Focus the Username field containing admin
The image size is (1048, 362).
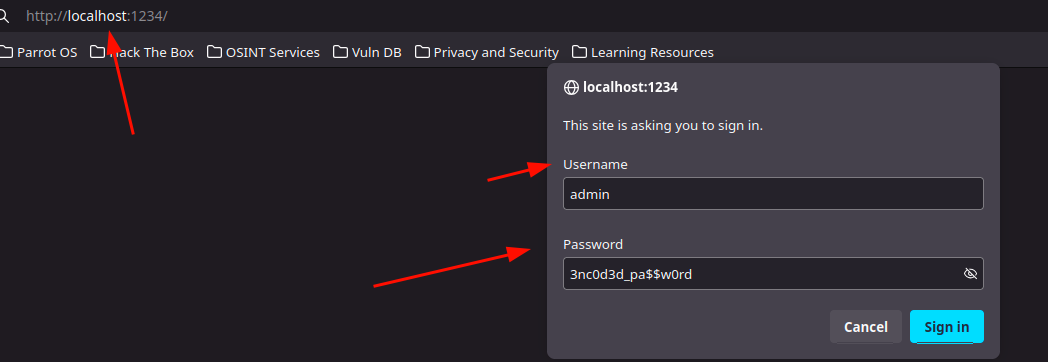[773, 194]
